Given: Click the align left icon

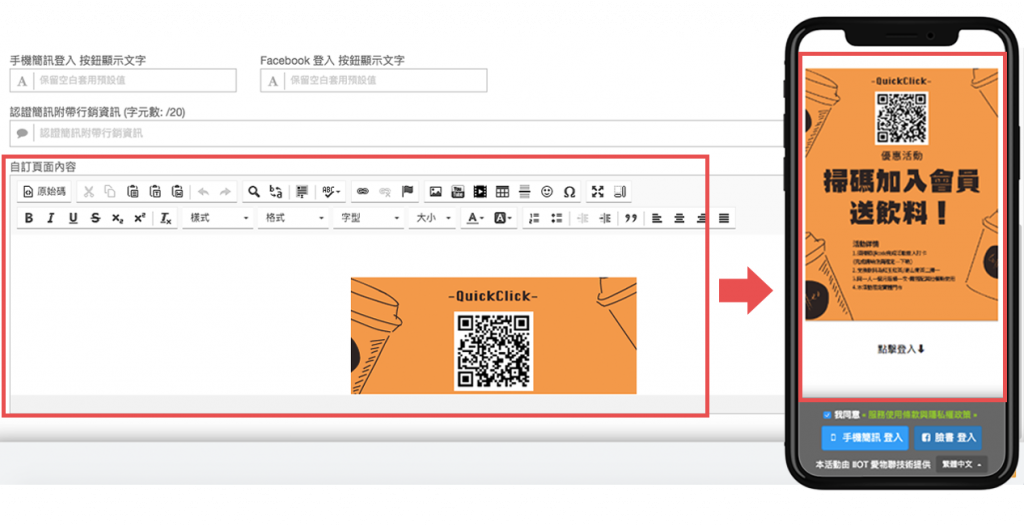Looking at the screenshot, I should point(657,218).
